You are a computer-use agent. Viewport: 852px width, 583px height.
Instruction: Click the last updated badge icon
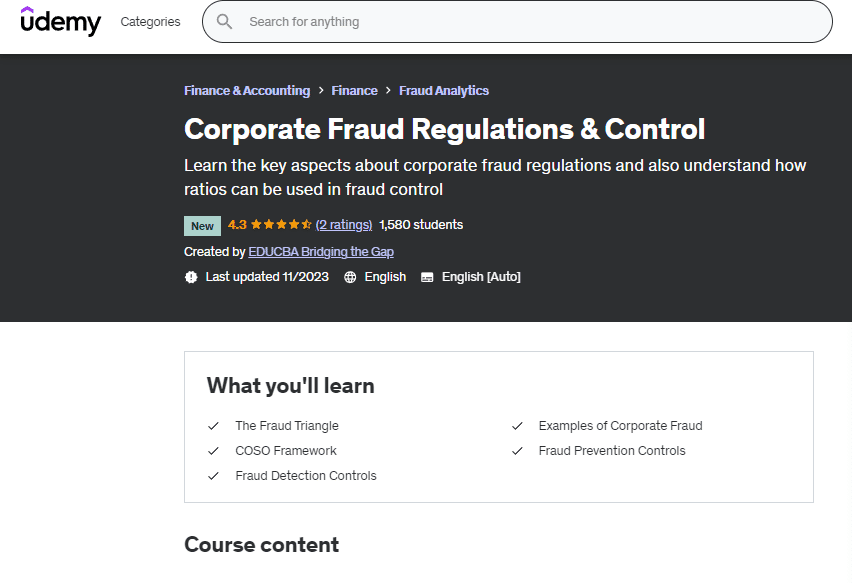pyautogui.click(x=191, y=277)
